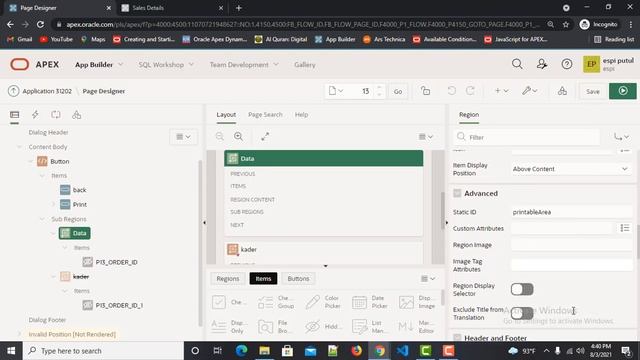640x360 pixels.
Task: Show the Regions gallery tab
Action: point(228,279)
